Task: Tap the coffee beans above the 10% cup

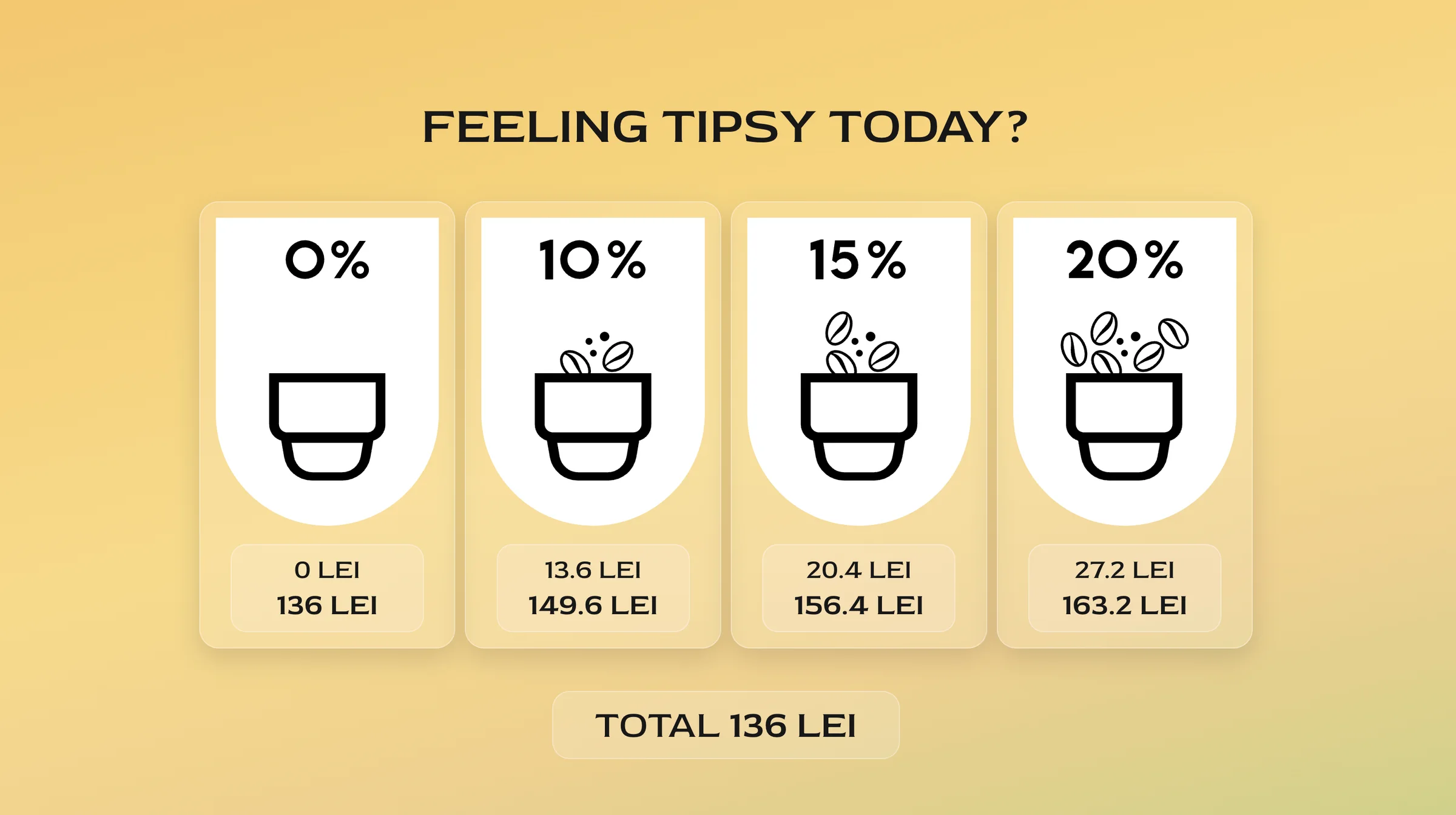Action: point(598,353)
